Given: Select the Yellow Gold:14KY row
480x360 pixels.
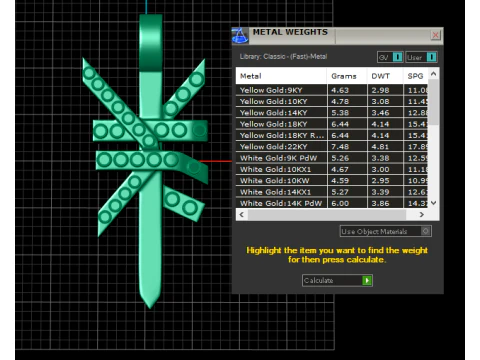Looking at the screenshot, I should coord(332,113).
